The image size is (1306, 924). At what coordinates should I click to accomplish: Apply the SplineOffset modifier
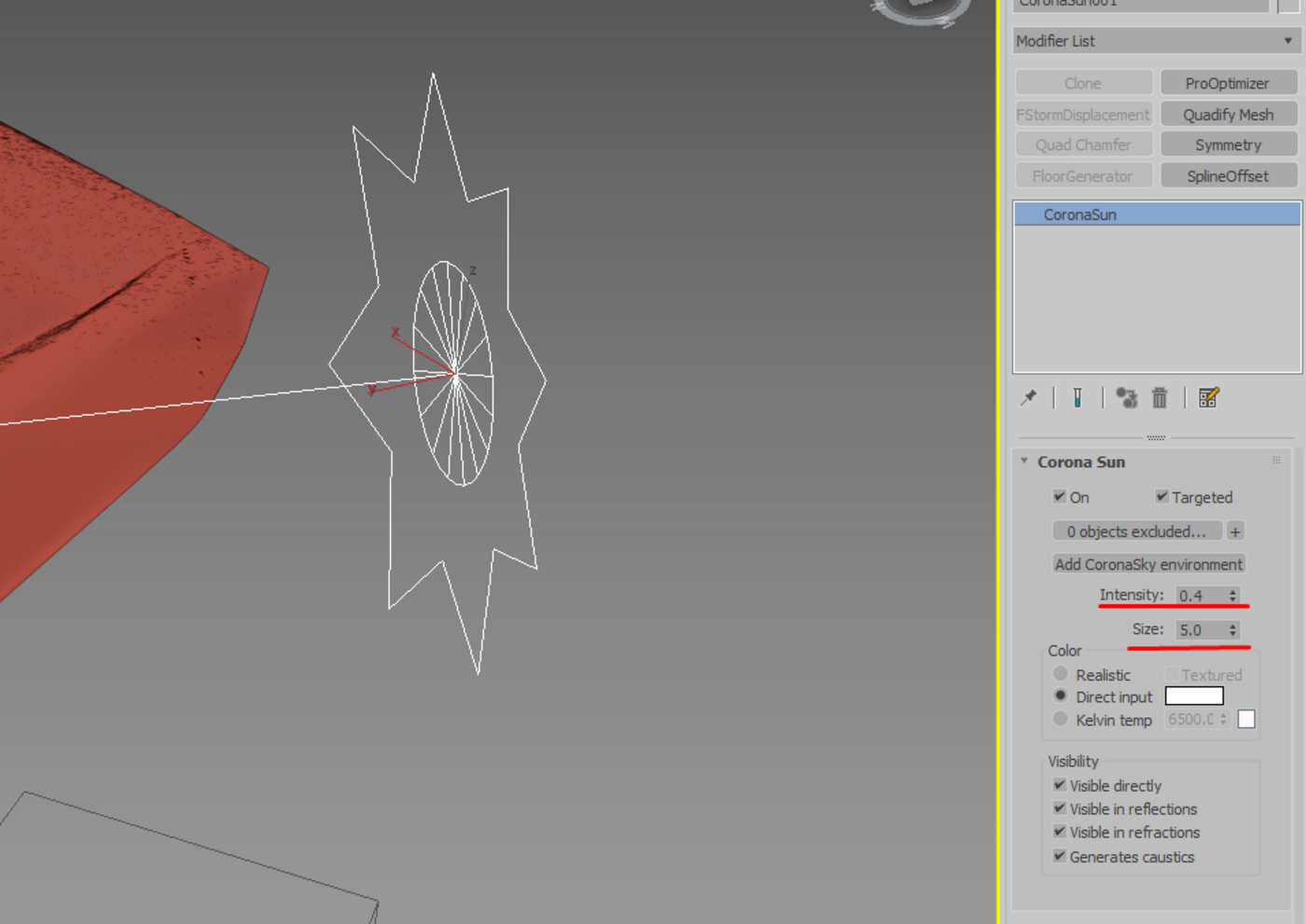1228,176
